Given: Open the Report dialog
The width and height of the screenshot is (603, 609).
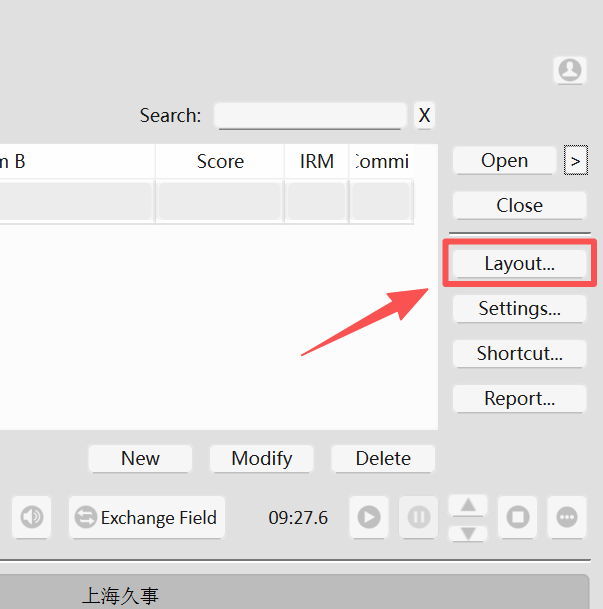Looking at the screenshot, I should tap(519, 398).
